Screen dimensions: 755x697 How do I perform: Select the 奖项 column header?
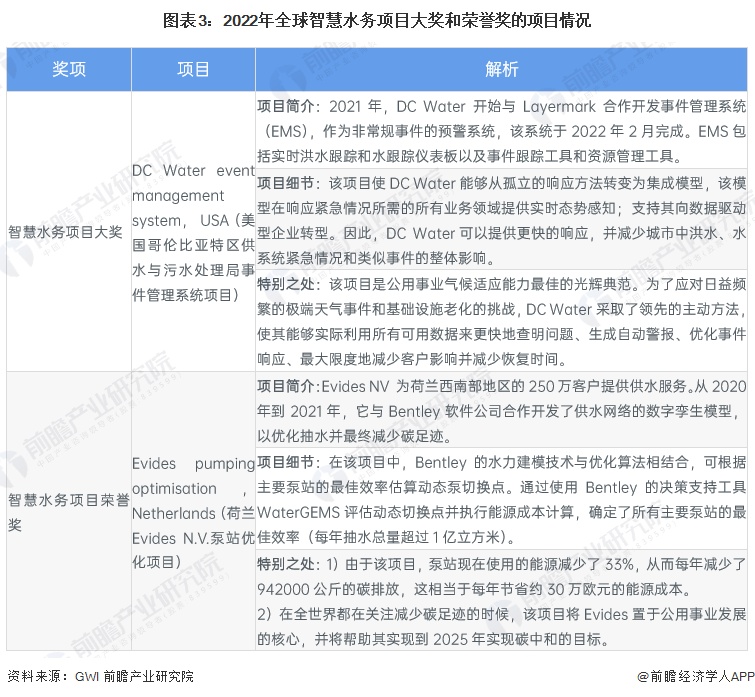click(x=69, y=69)
